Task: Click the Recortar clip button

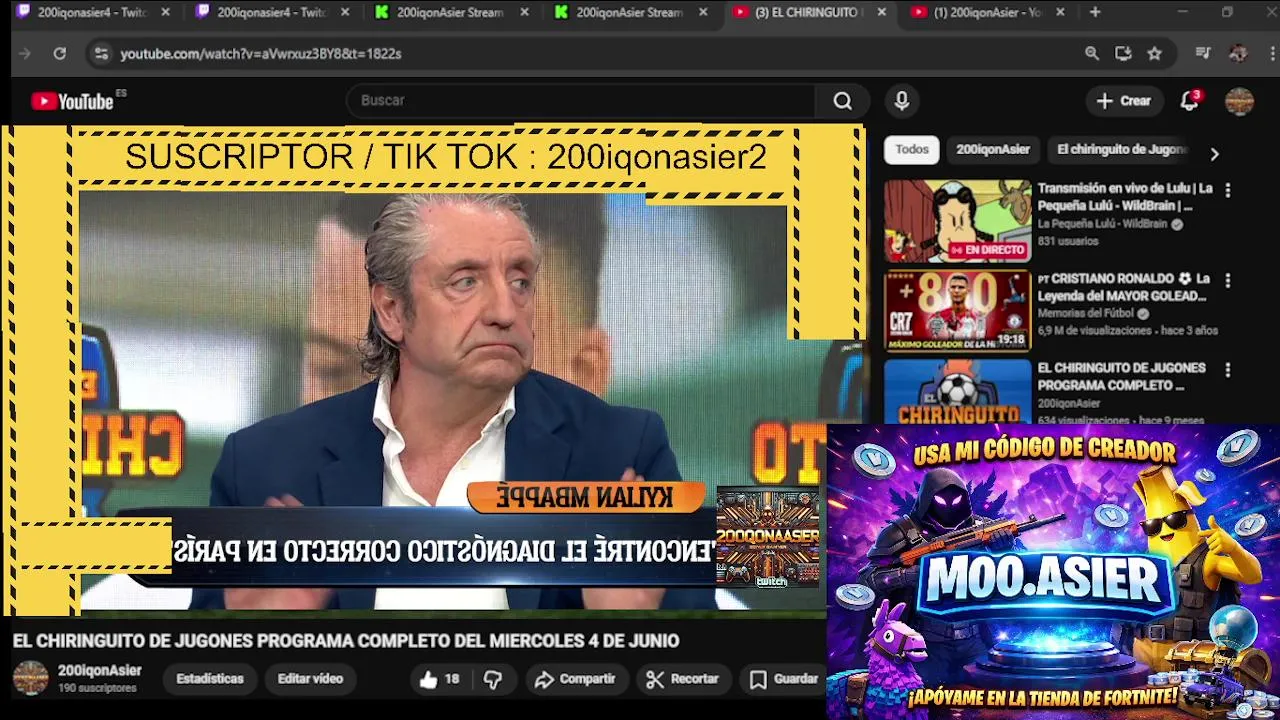Action: click(683, 679)
